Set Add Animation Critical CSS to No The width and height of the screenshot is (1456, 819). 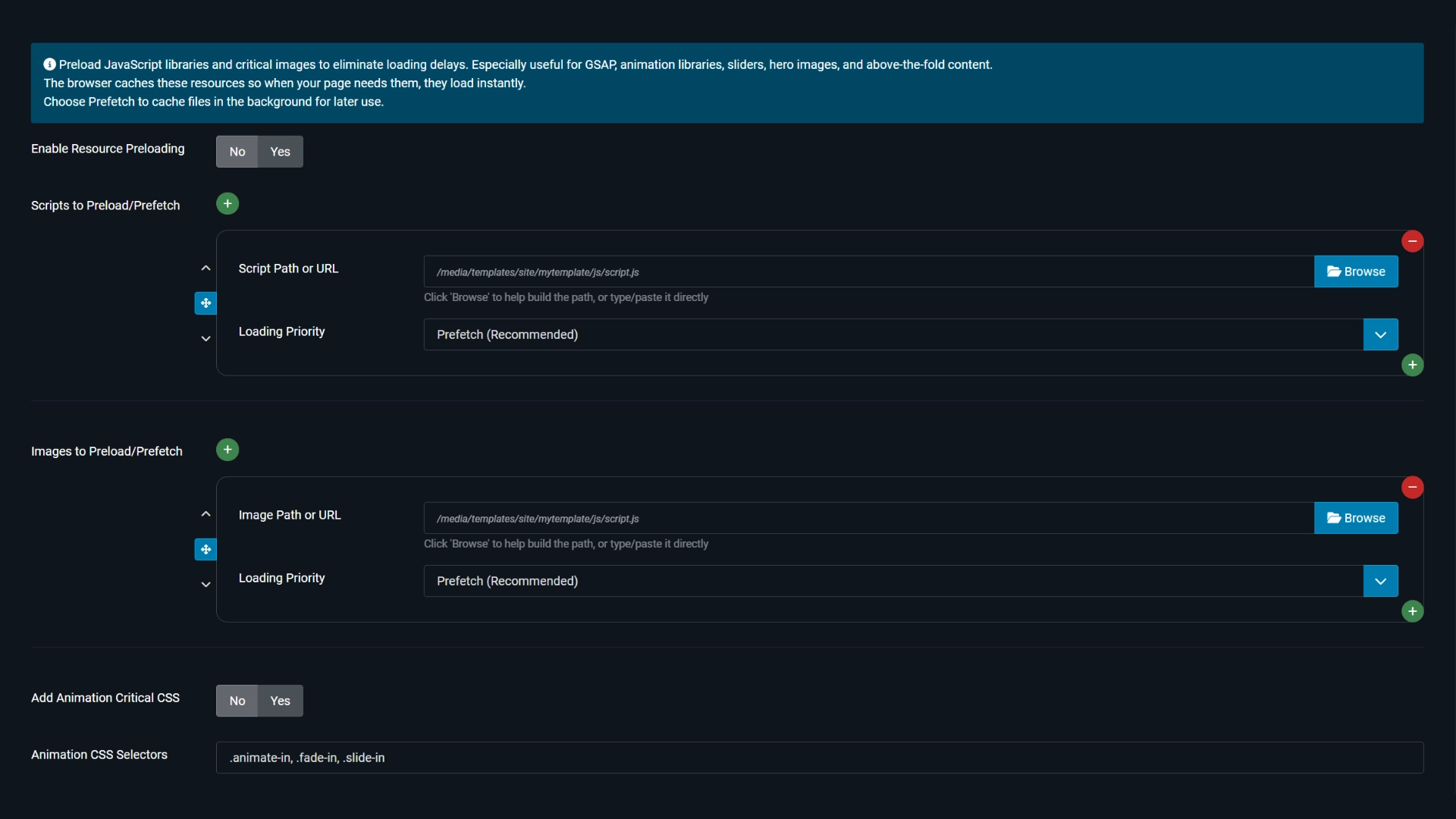237,701
